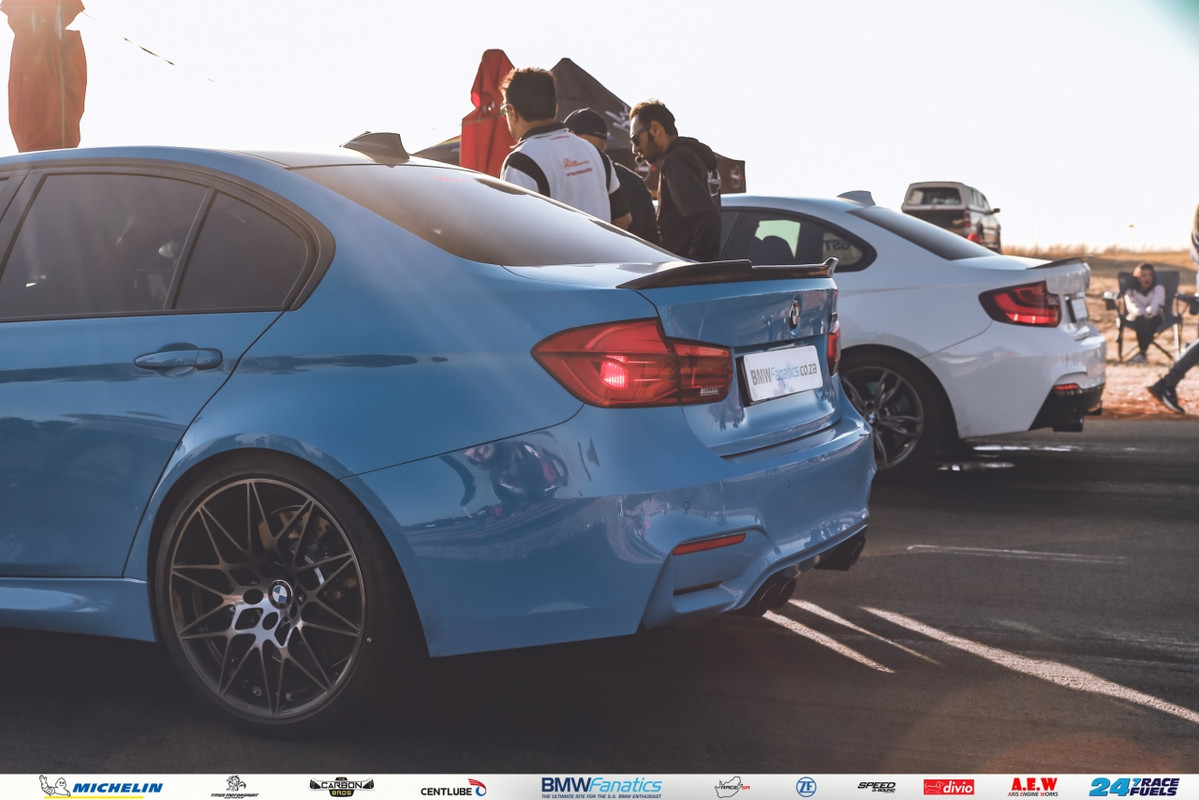
Task: Click the BMWFanatics banner logo
Action: pos(602,787)
